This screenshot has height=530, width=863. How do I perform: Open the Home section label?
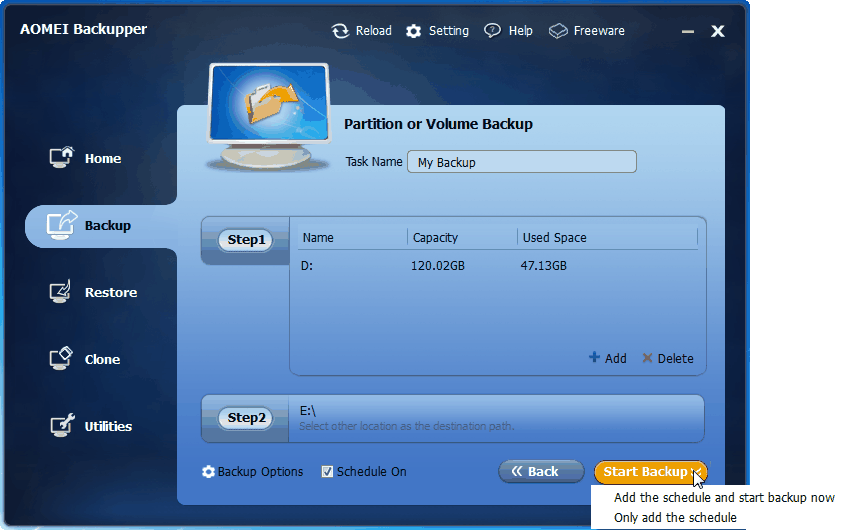pyautogui.click(x=103, y=159)
